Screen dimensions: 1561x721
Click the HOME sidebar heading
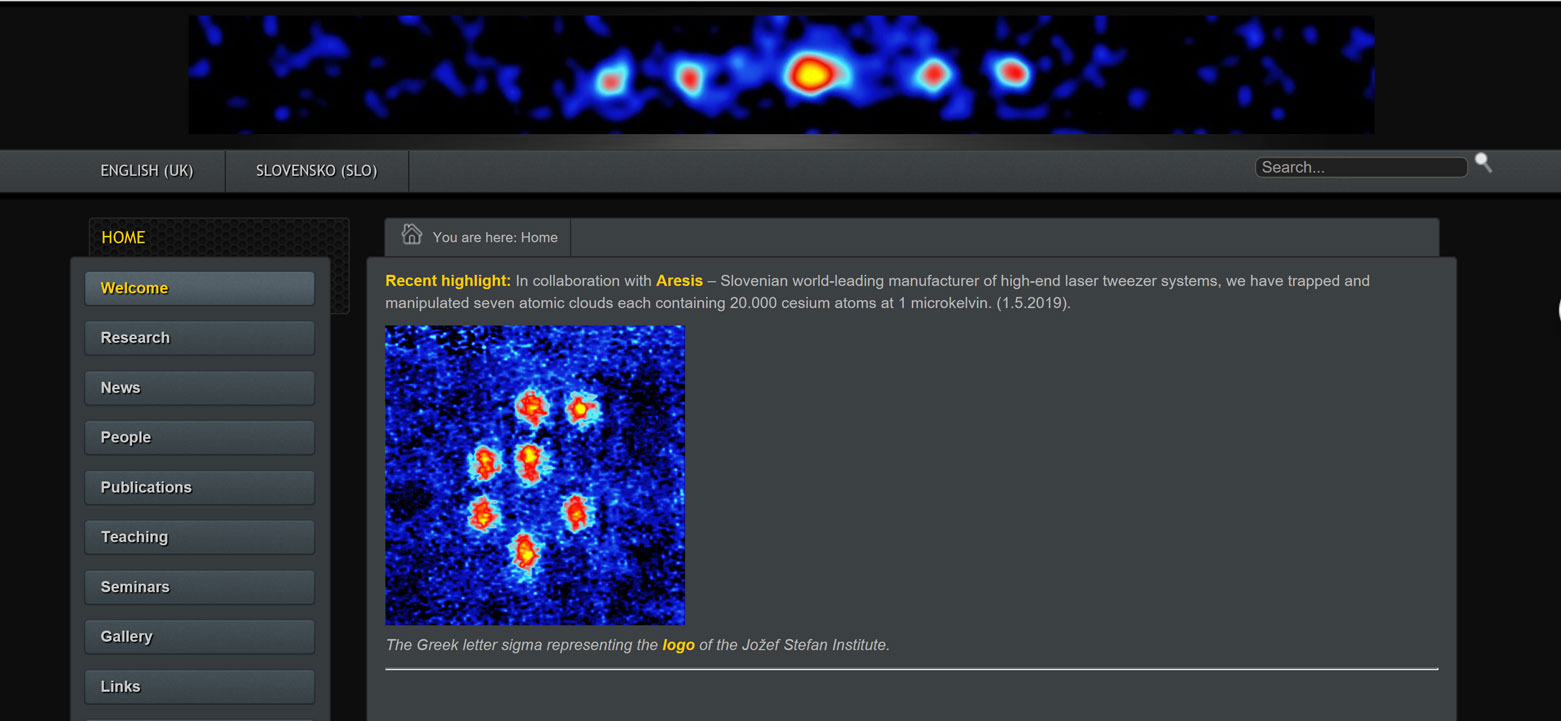pos(123,237)
